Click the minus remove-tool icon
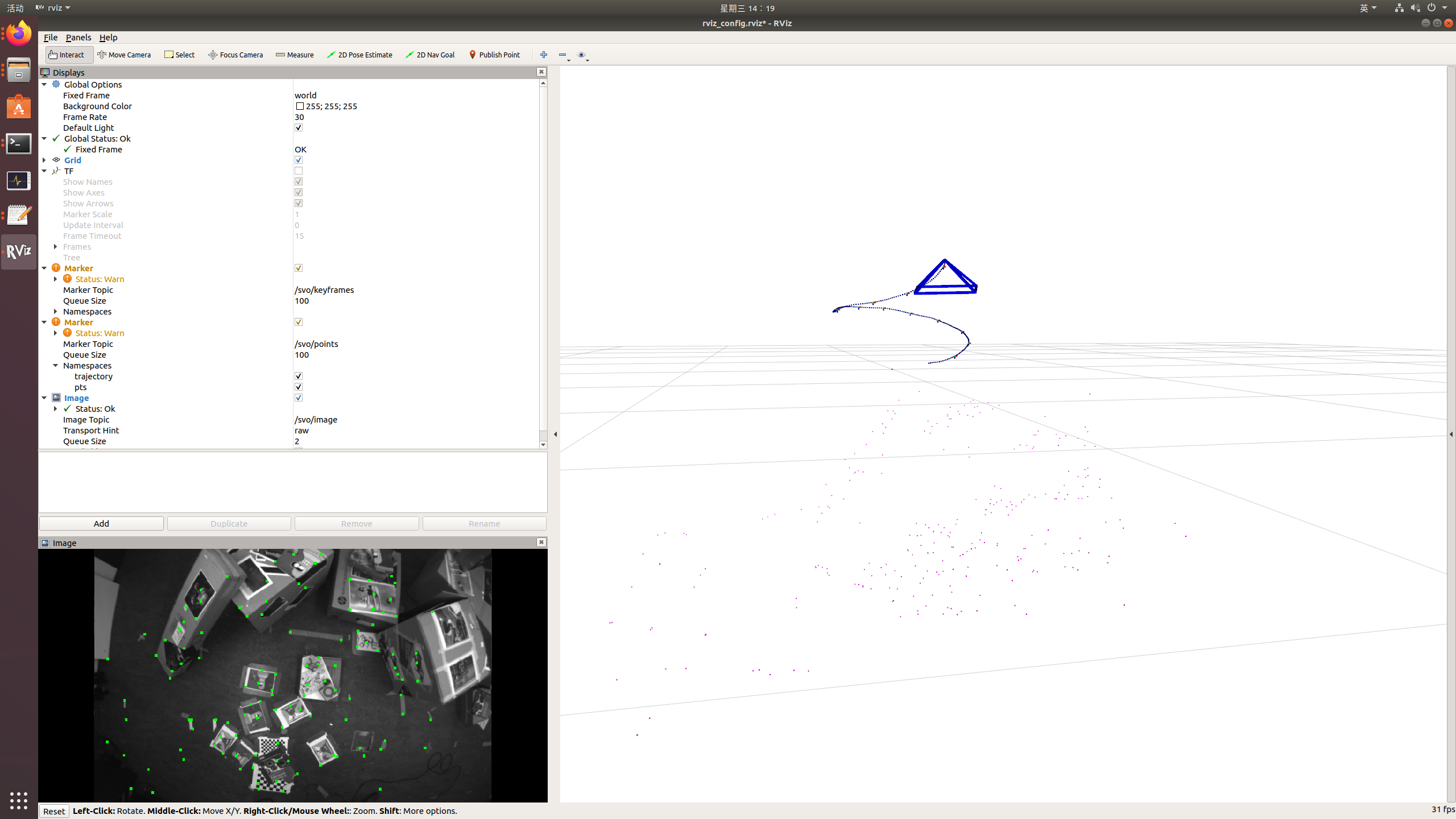The height and width of the screenshot is (819, 1456). (562, 55)
